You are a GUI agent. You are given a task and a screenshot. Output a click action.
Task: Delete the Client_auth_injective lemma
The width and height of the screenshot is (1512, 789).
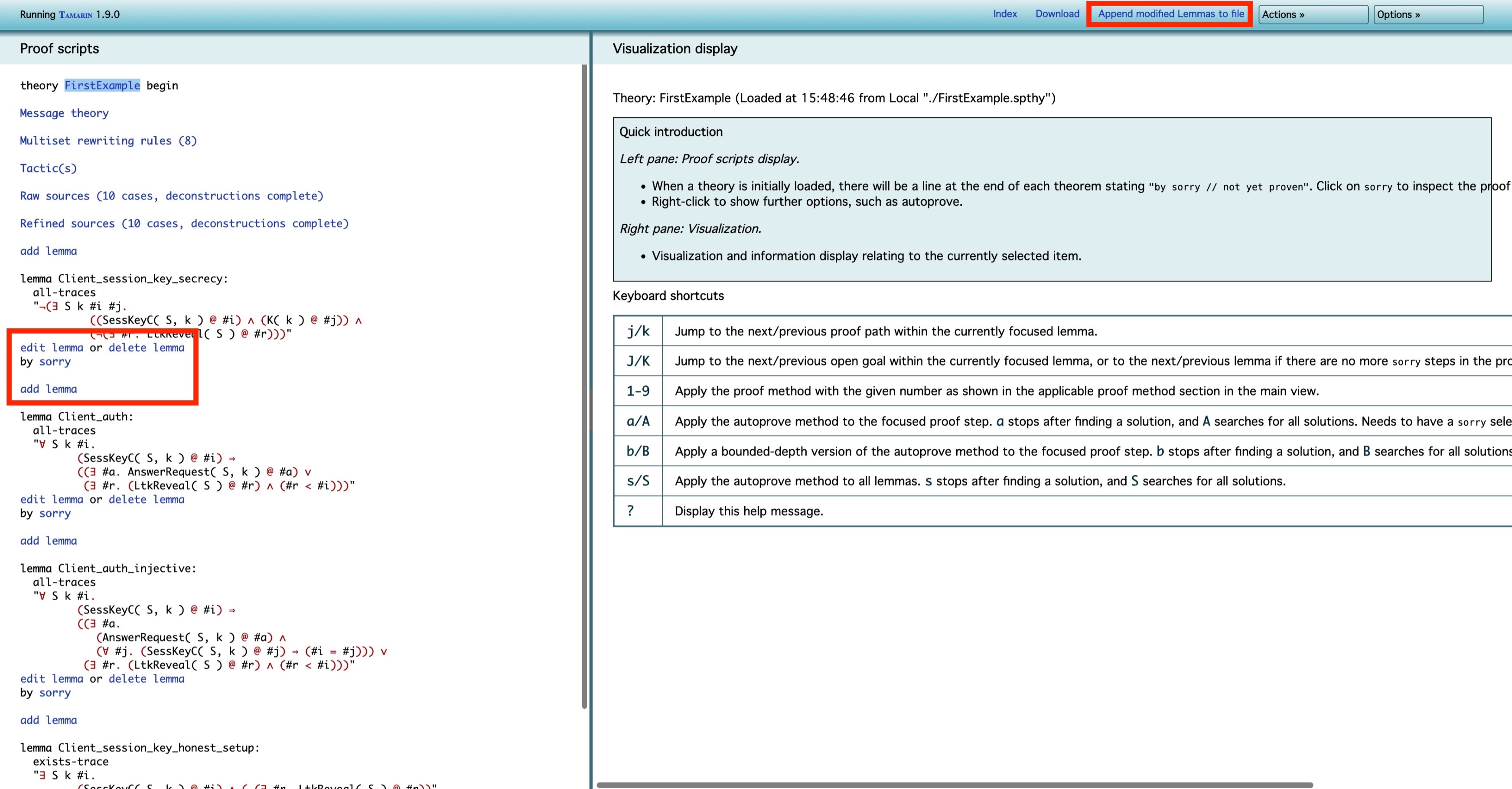point(146,678)
